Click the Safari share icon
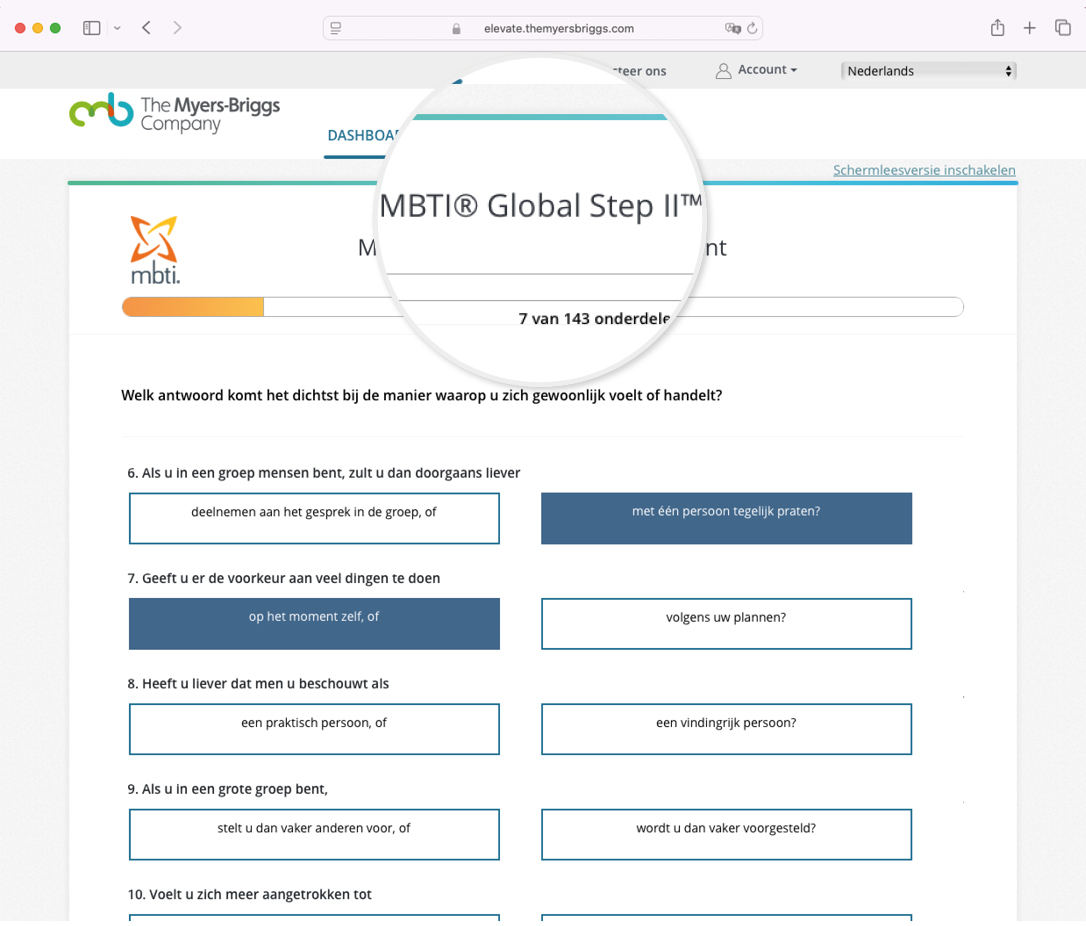The width and height of the screenshot is (1086, 926). click(x=997, y=28)
